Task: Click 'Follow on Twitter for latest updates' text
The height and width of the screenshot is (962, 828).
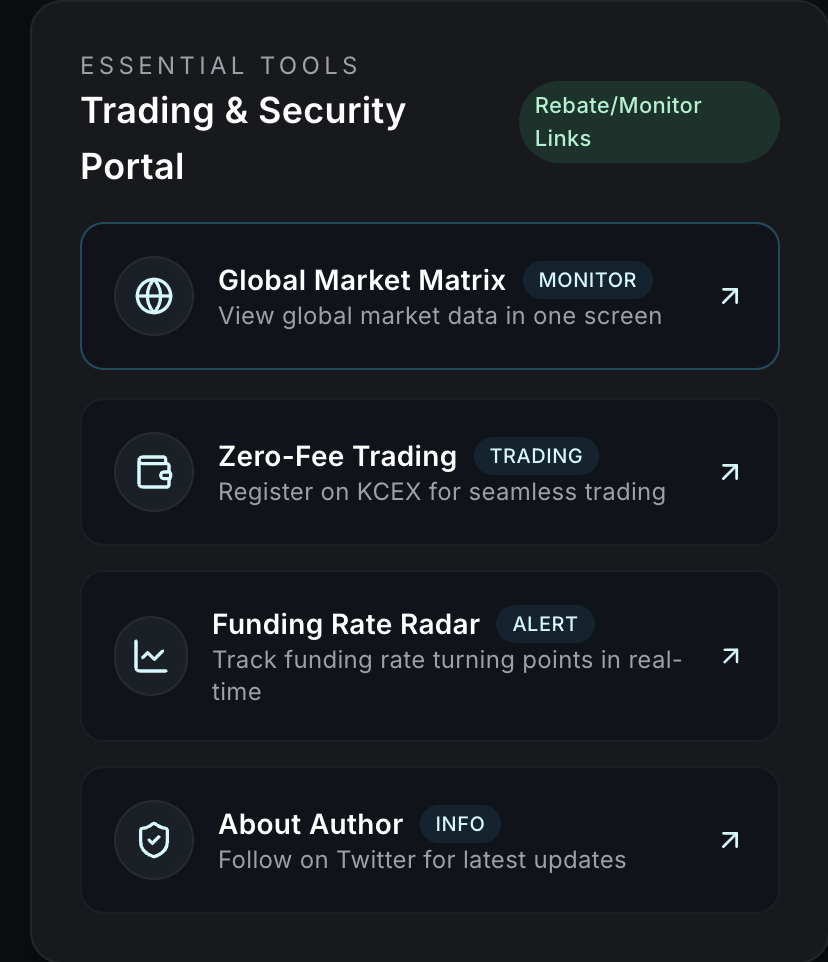Action: pos(422,860)
